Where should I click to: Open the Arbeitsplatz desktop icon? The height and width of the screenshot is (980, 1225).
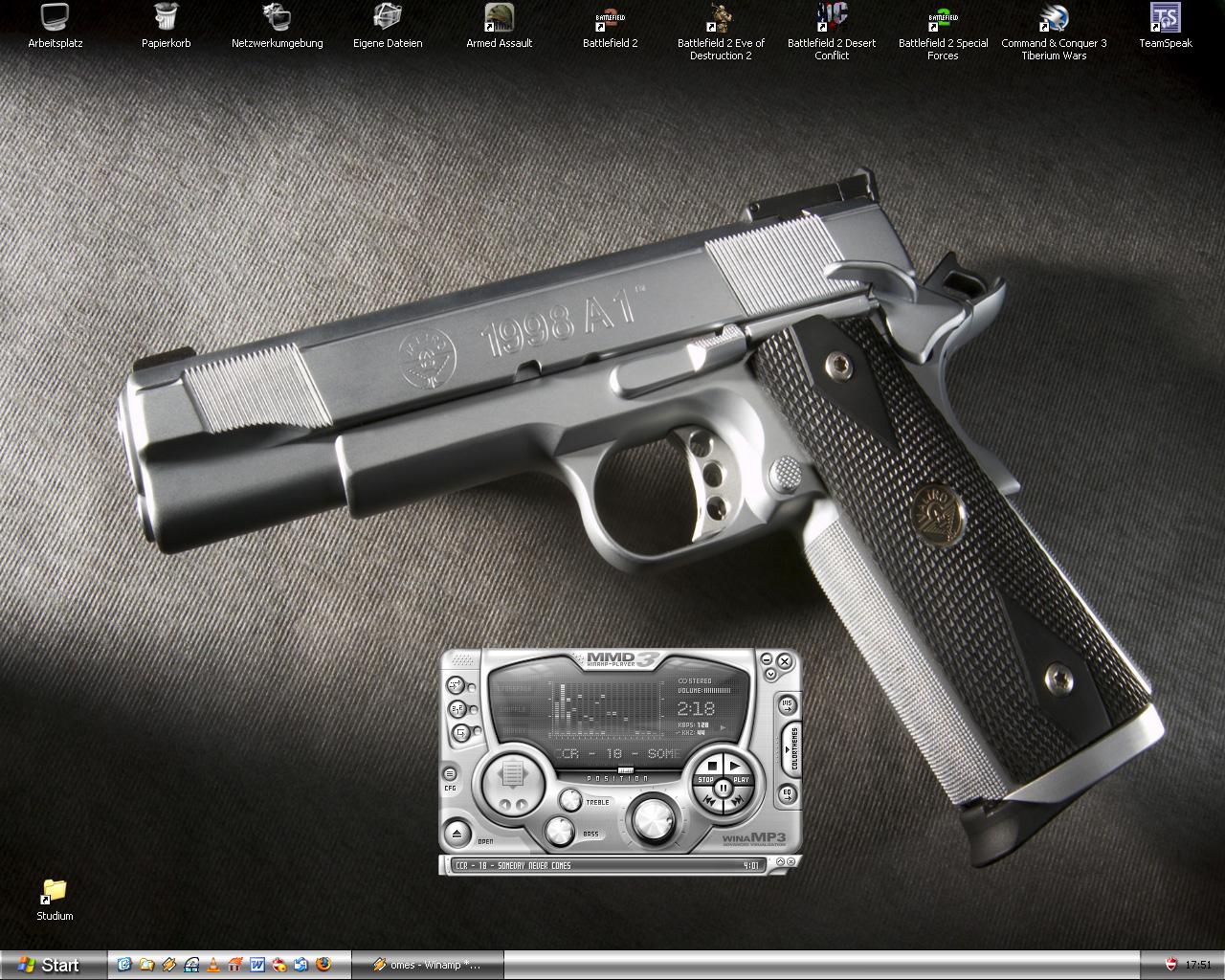click(55, 26)
